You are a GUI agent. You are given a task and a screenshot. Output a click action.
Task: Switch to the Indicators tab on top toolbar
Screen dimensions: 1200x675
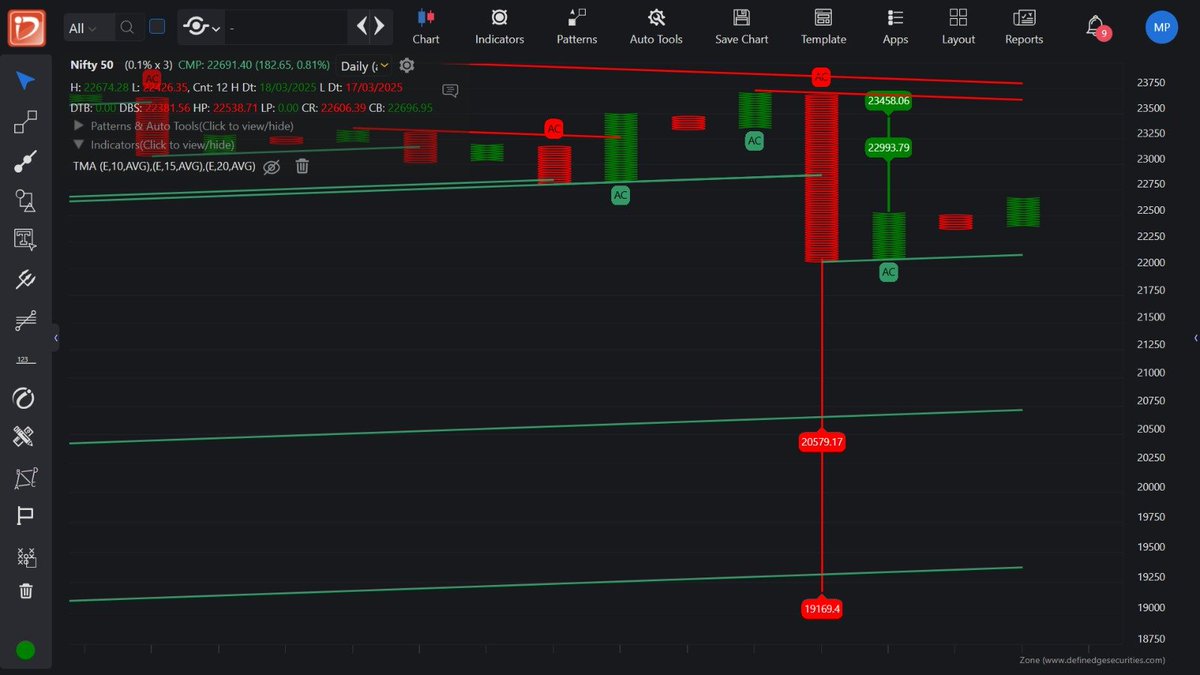(499, 27)
